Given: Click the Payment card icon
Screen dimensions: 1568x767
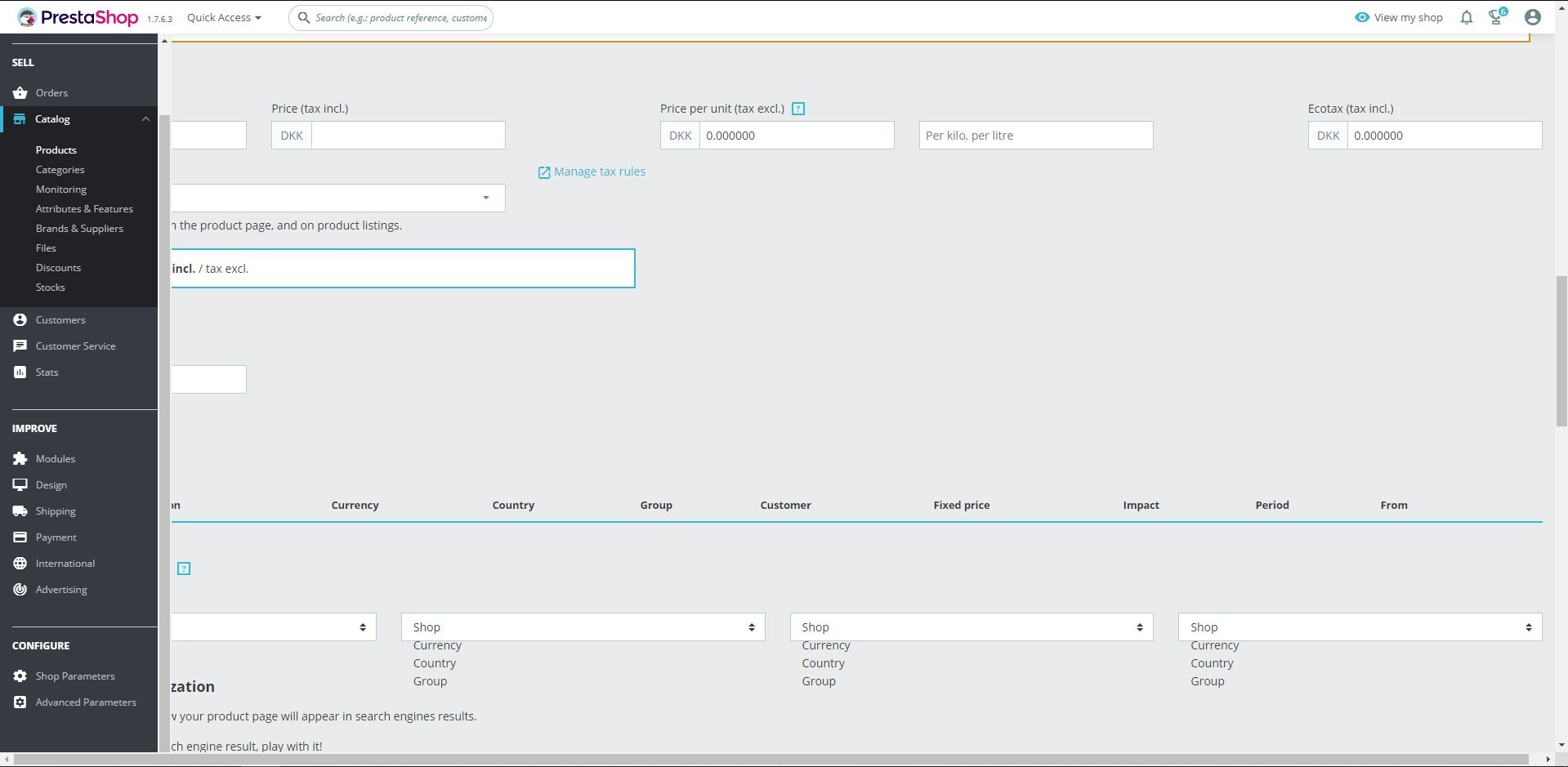Looking at the screenshot, I should click(x=20, y=537).
